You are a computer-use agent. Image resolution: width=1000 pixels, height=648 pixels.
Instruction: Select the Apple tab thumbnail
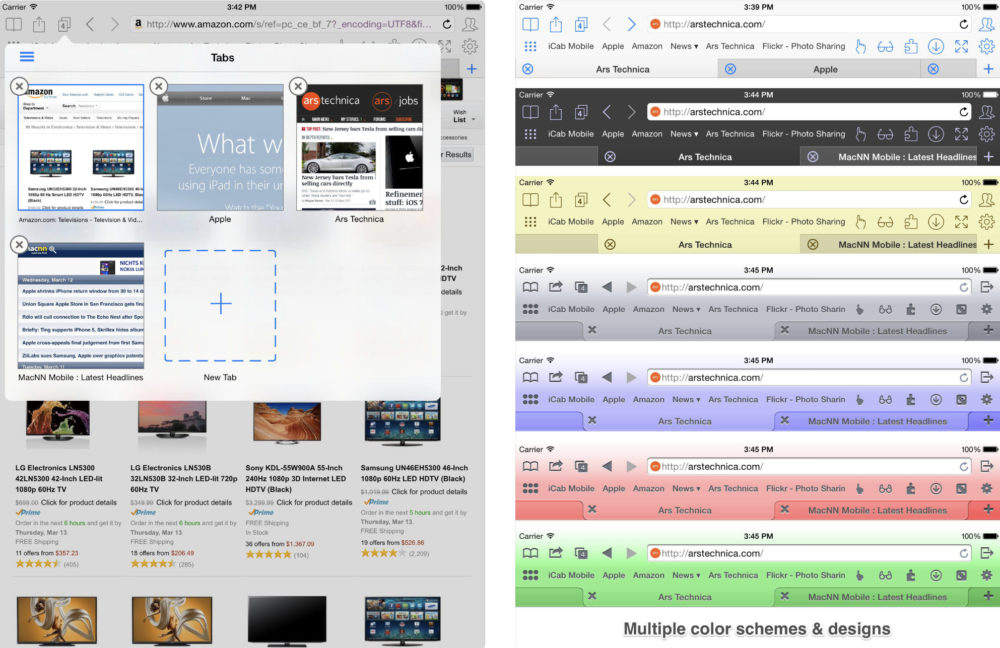pyautogui.click(x=220, y=147)
